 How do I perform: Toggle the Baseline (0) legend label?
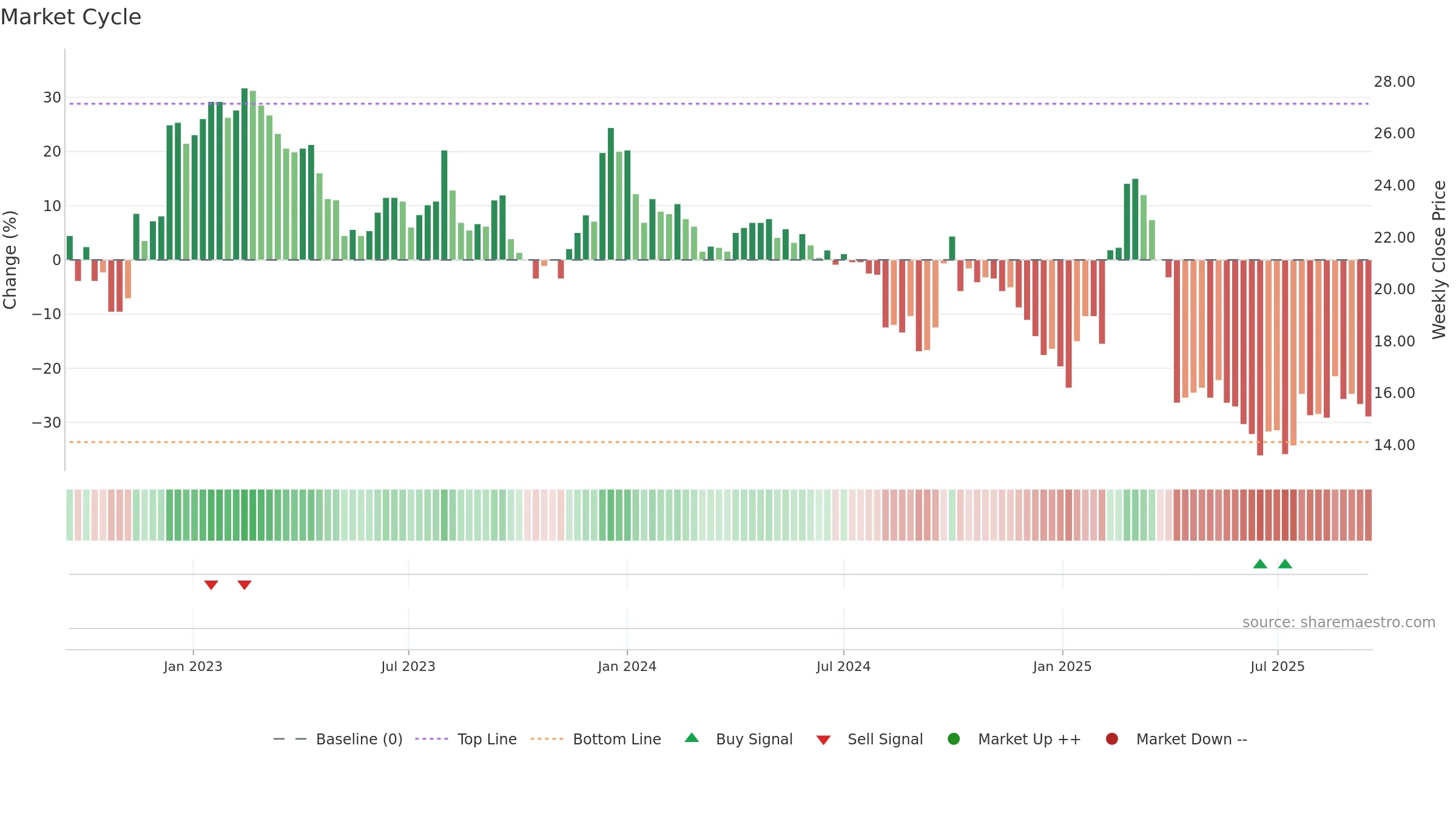coord(359,739)
